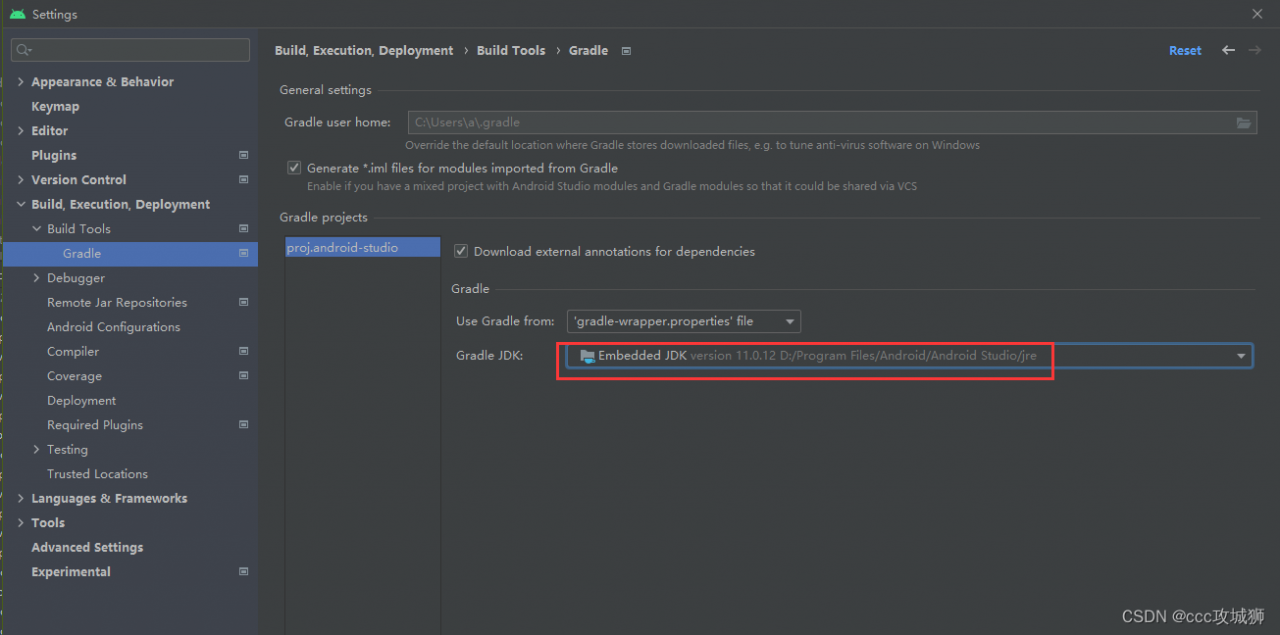This screenshot has width=1280, height=635.
Task: Click the folder browse icon in Gradle user home
Action: 1243,123
